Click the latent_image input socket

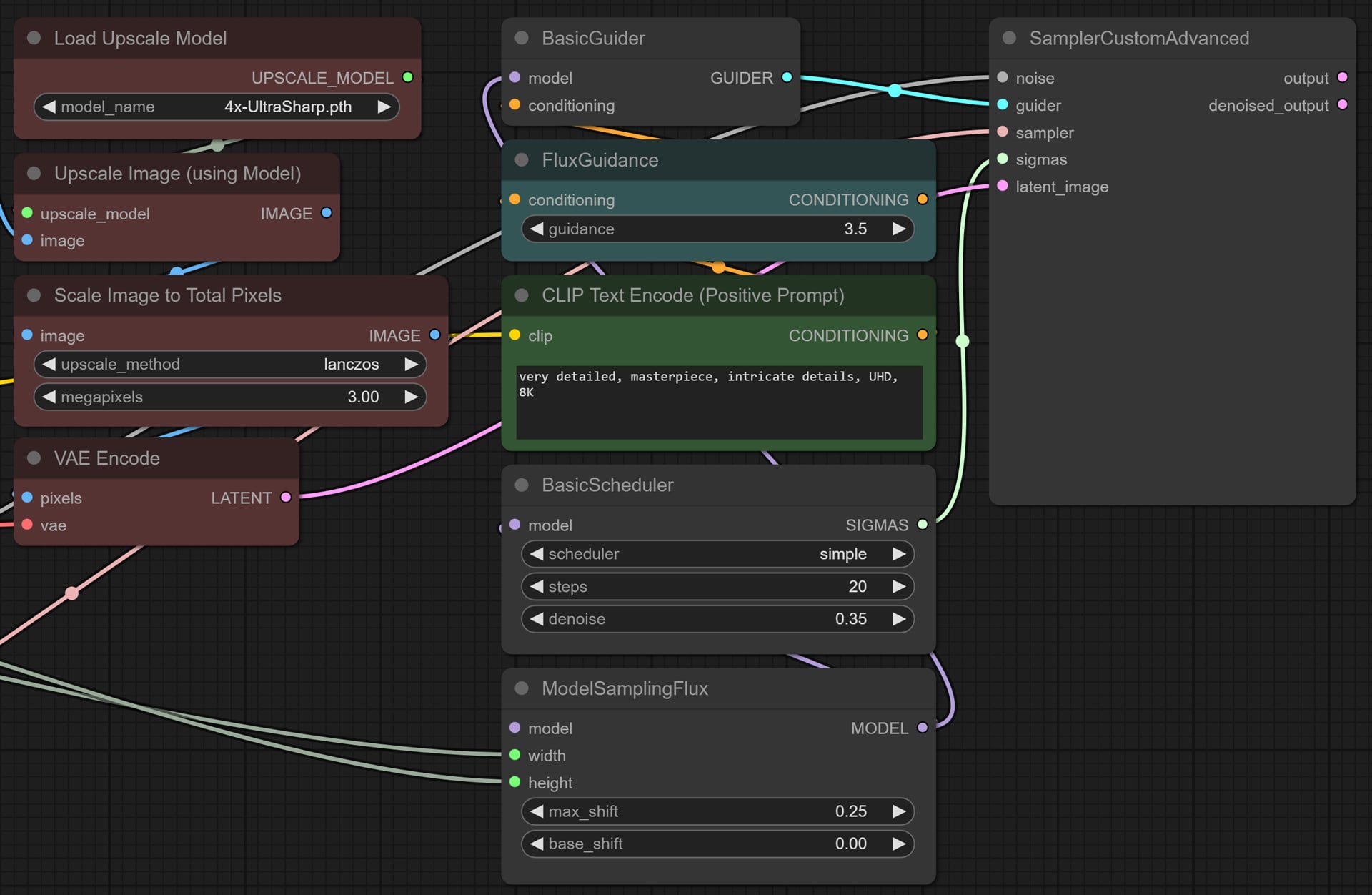[1003, 186]
